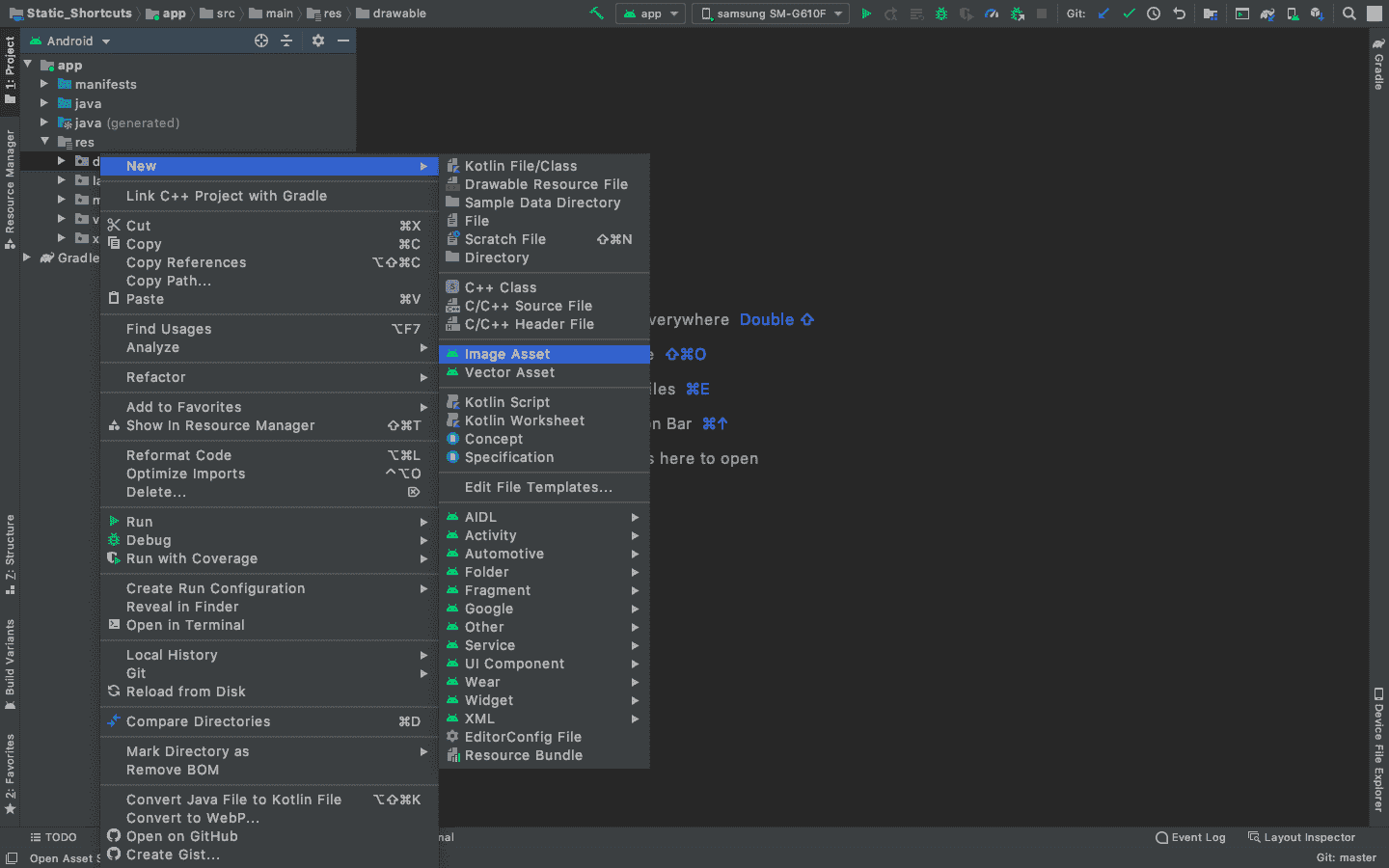The image size is (1389, 868).
Task: Choose Vector Asset in the submenu
Action: coord(509,372)
